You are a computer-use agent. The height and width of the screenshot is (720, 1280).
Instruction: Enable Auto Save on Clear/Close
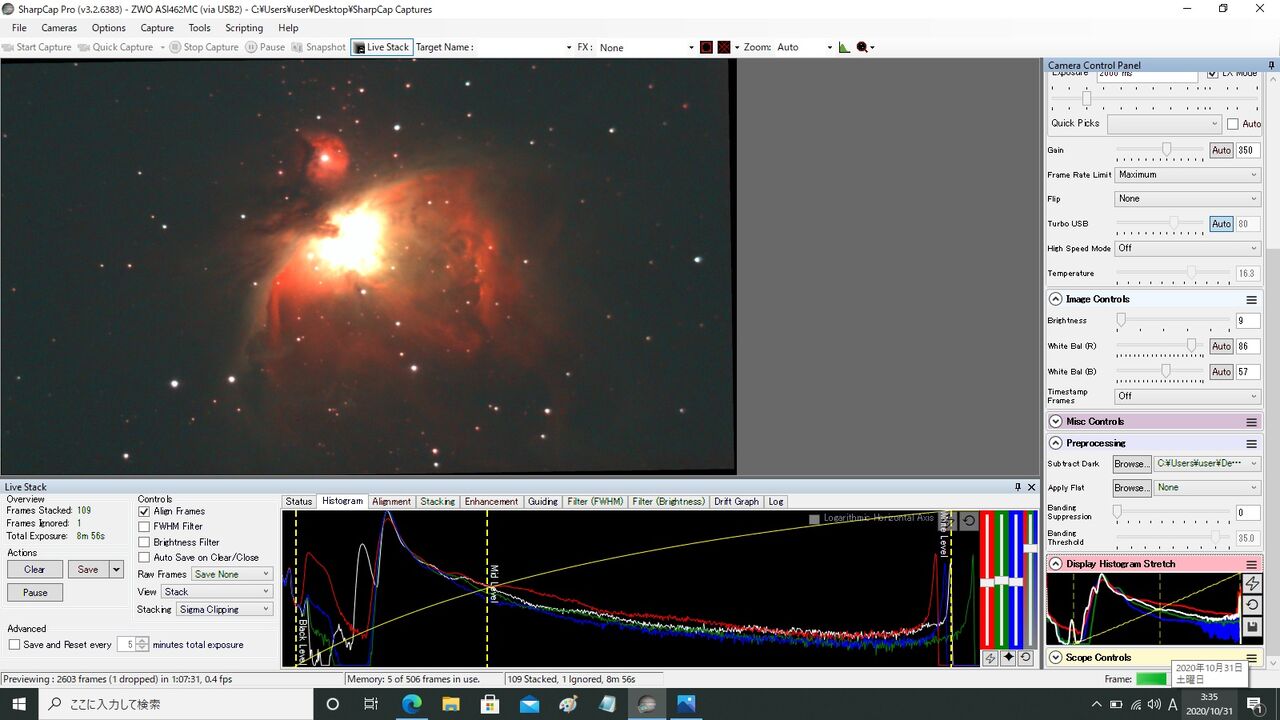click(x=144, y=557)
